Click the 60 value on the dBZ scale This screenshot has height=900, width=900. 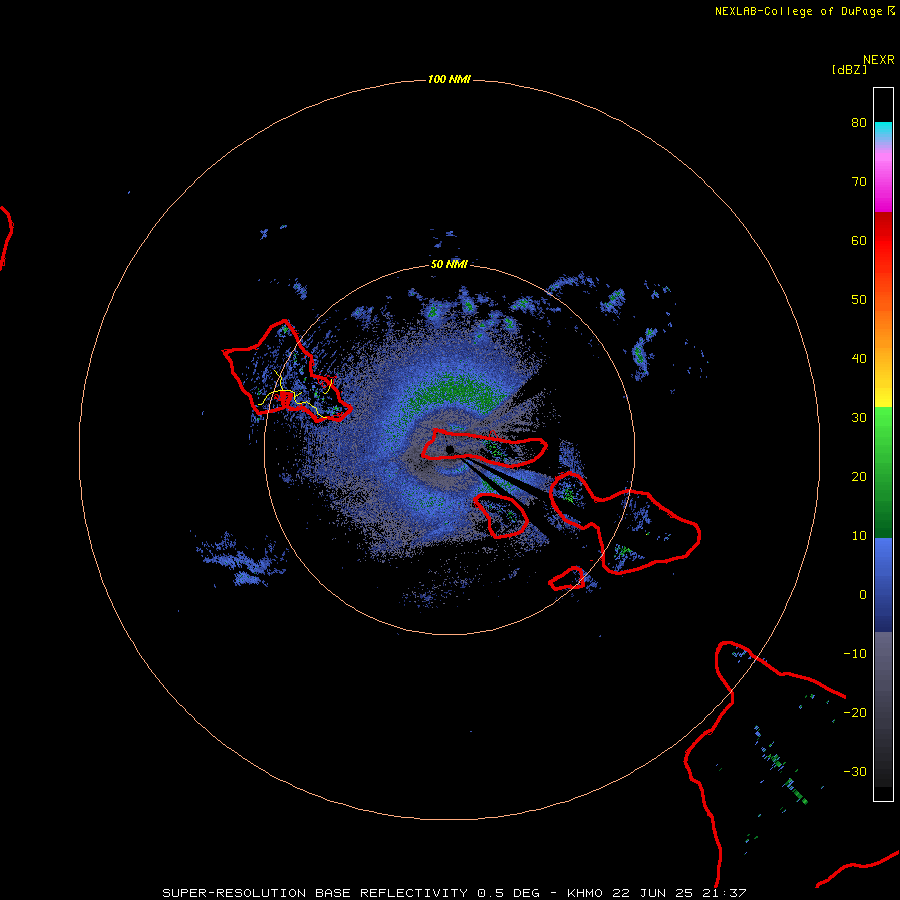[859, 240]
